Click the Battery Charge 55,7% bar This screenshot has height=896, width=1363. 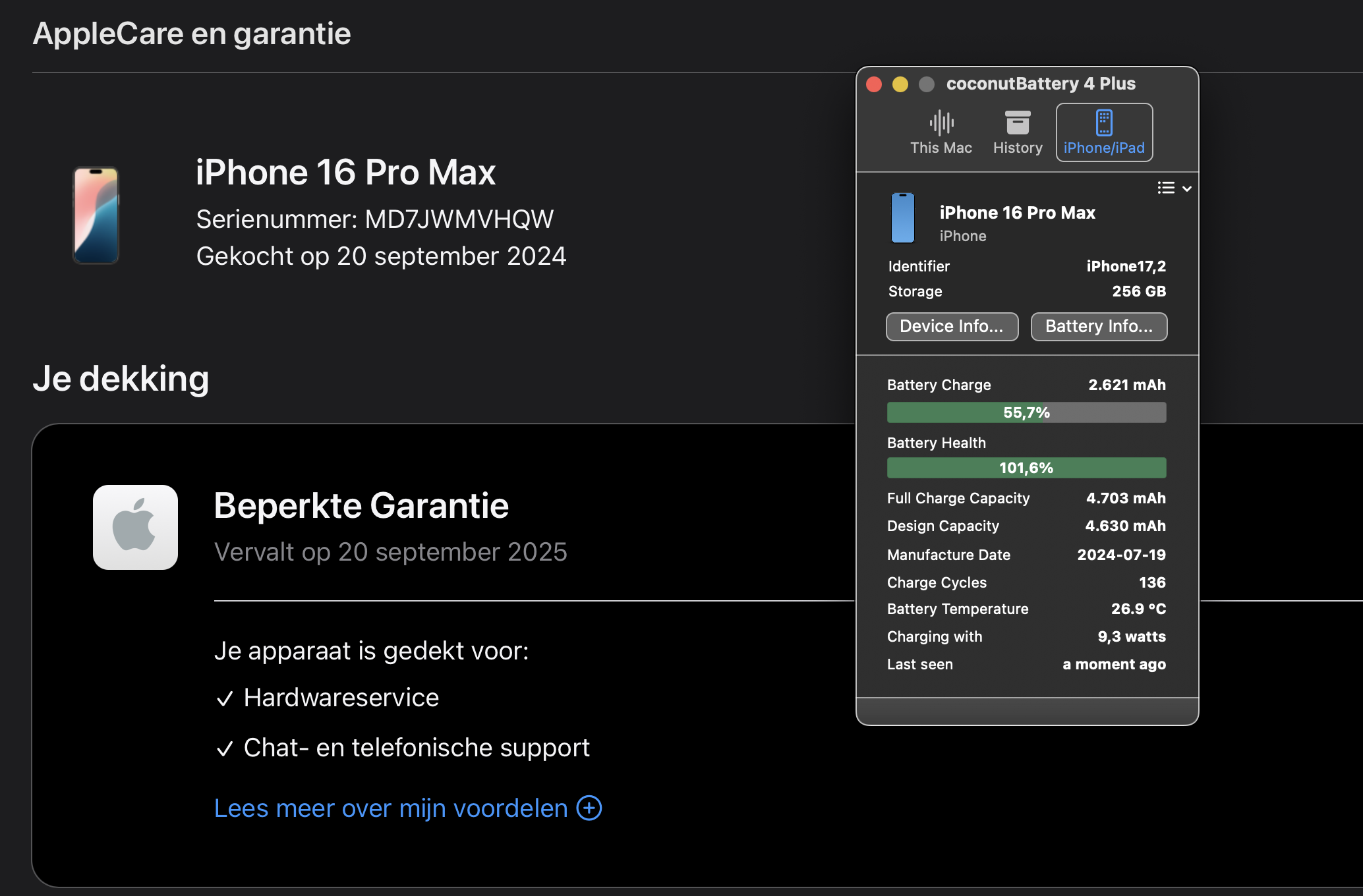(x=1026, y=412)
